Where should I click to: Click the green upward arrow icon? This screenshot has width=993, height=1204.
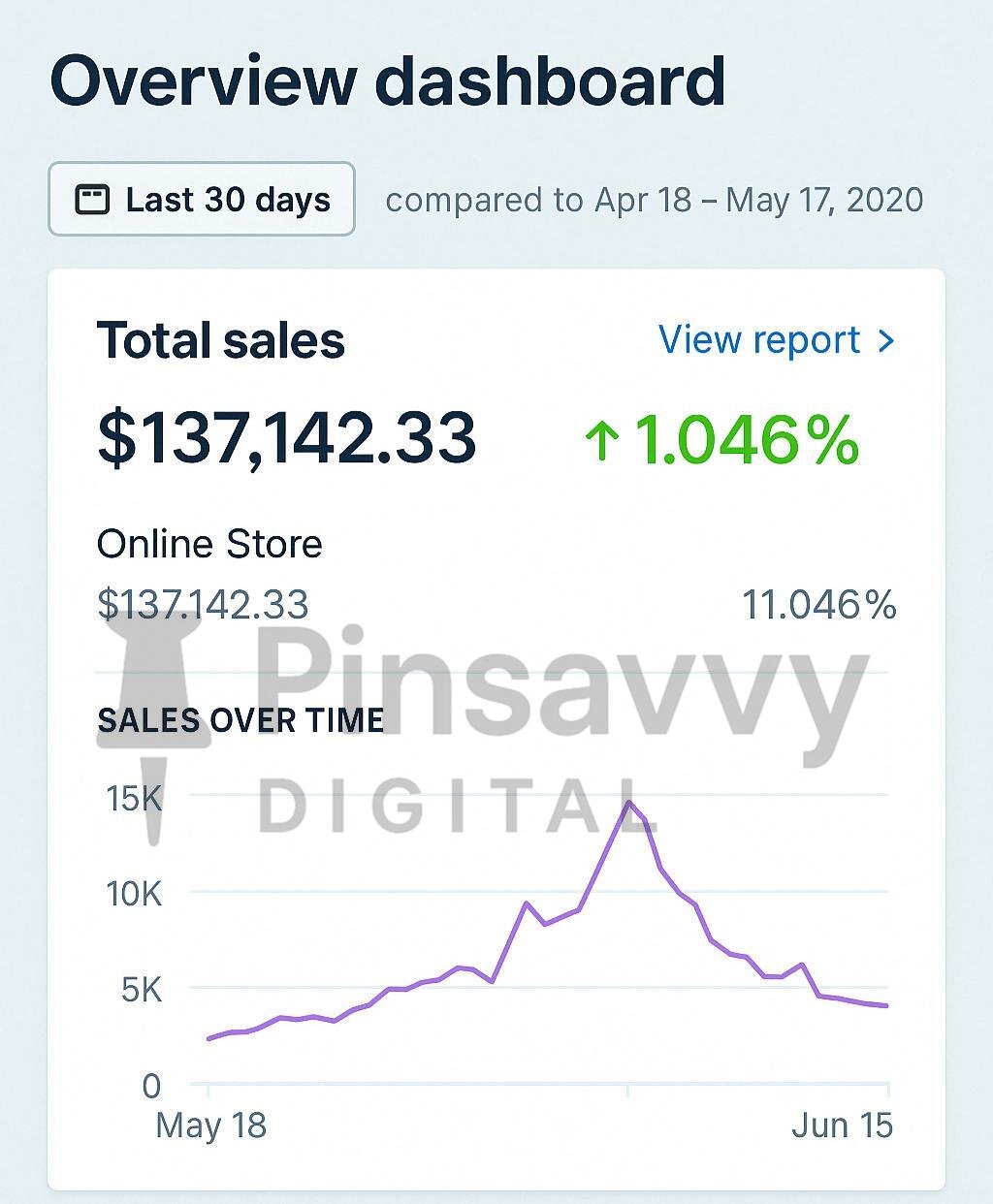tap(601, 441)
